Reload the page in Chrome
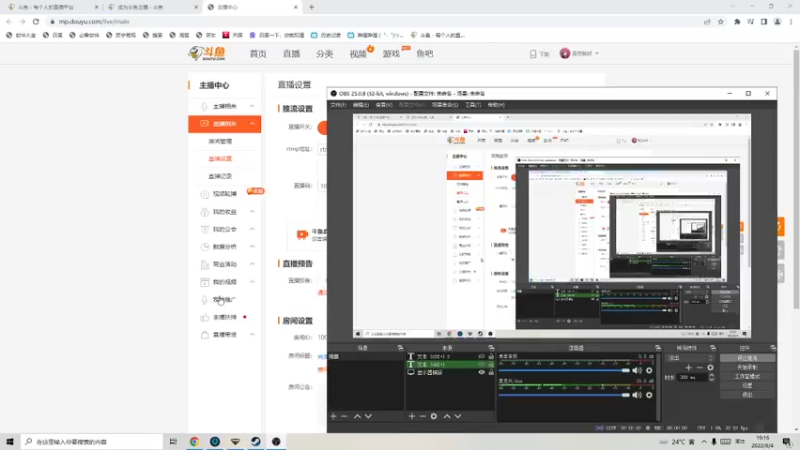 tap(36, 21)
